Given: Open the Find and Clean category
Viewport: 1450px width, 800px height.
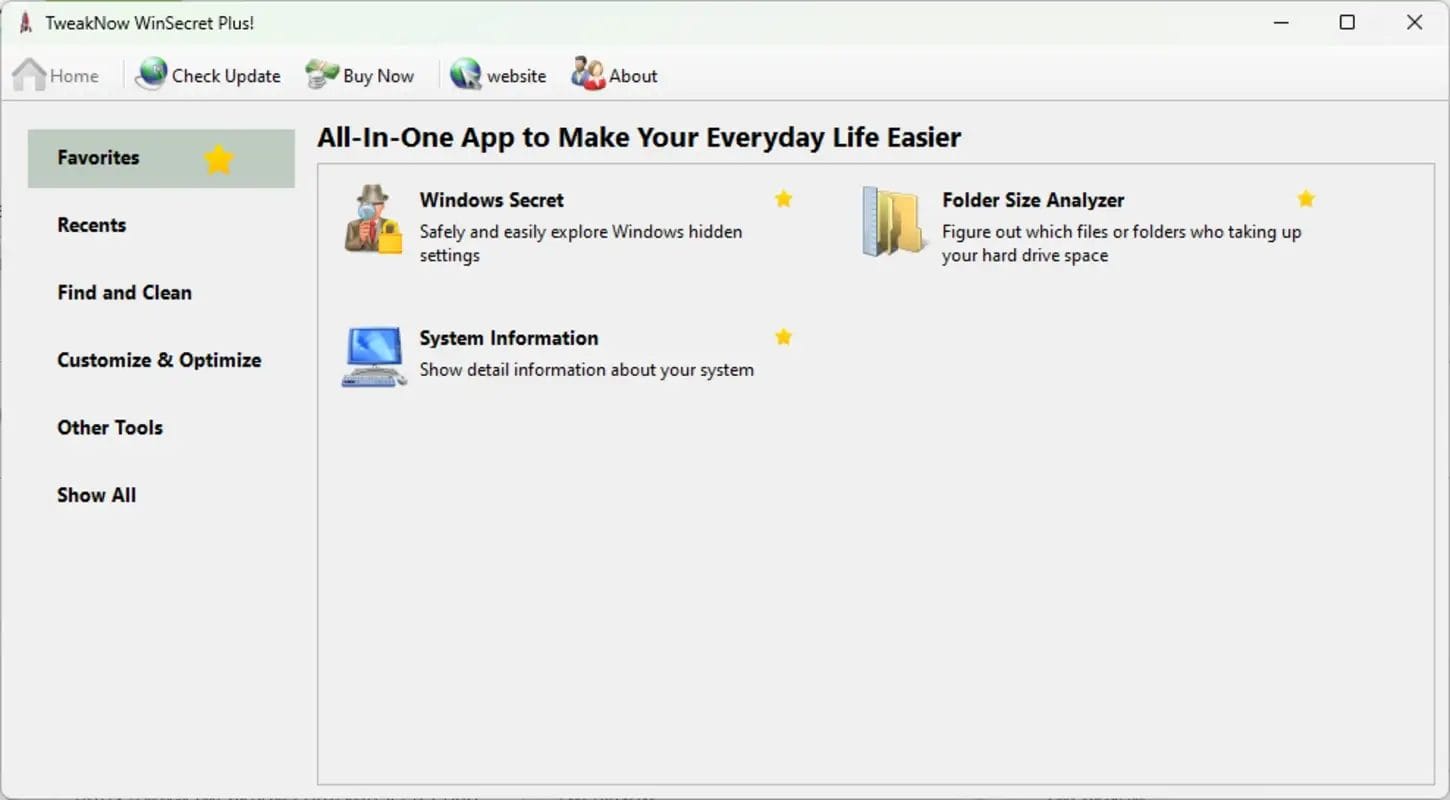Looking at the screenshot, I should coord(124,293).
